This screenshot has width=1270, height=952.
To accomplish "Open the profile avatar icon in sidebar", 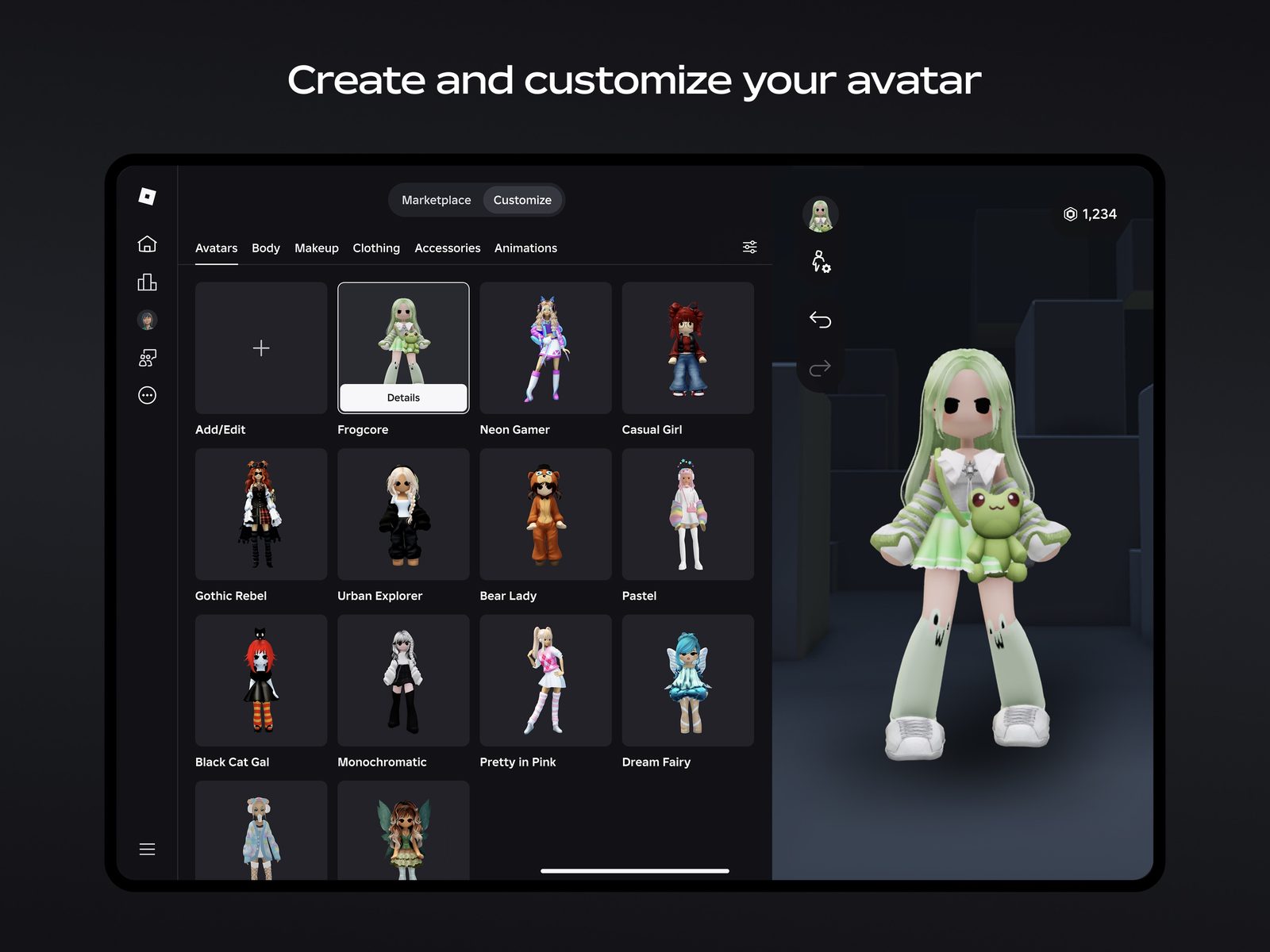I will (x=147, y=320).
